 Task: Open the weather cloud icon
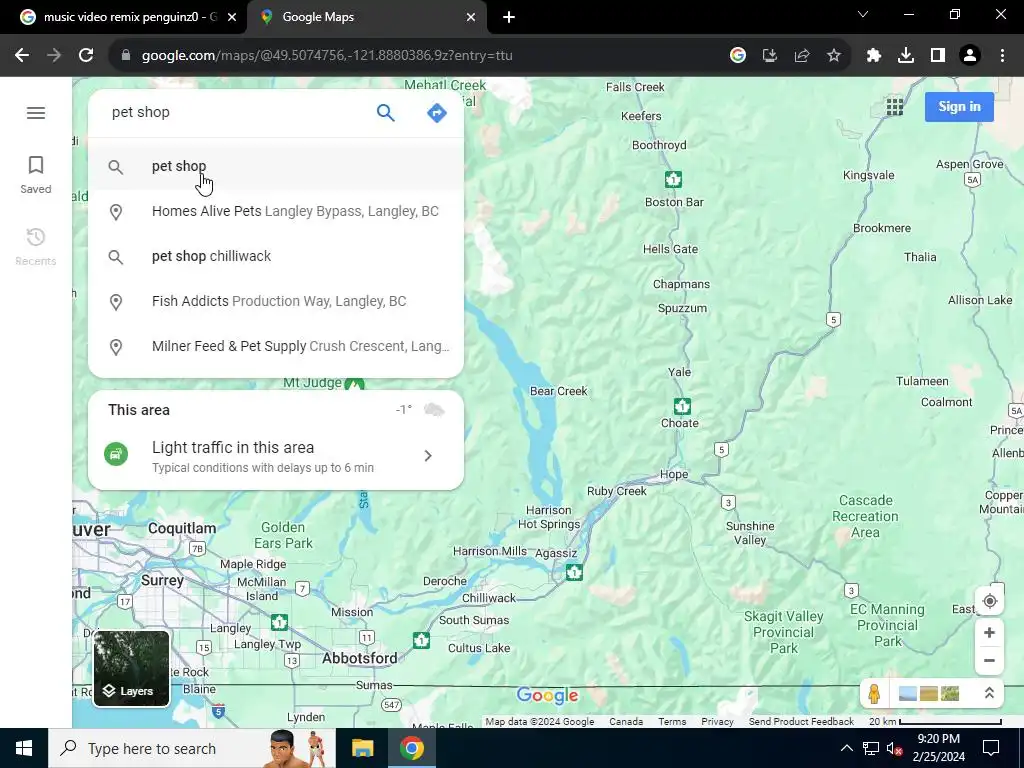click(434, 409)
